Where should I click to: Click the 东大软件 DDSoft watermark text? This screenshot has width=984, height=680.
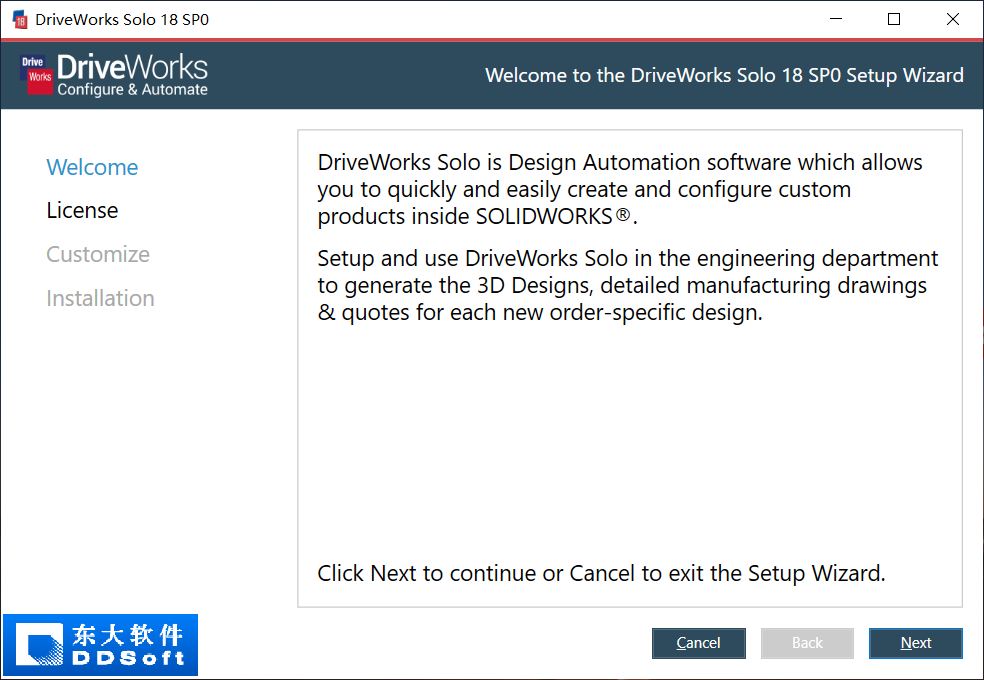127,645
